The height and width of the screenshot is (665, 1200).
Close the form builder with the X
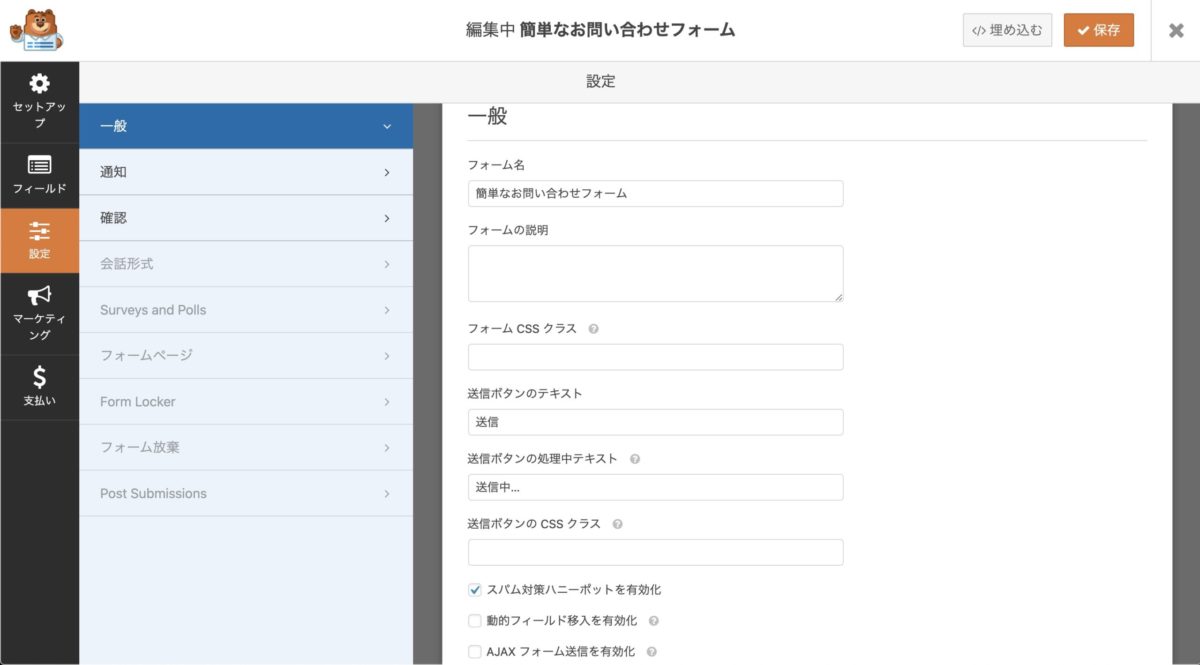(x=1176, y=30)
